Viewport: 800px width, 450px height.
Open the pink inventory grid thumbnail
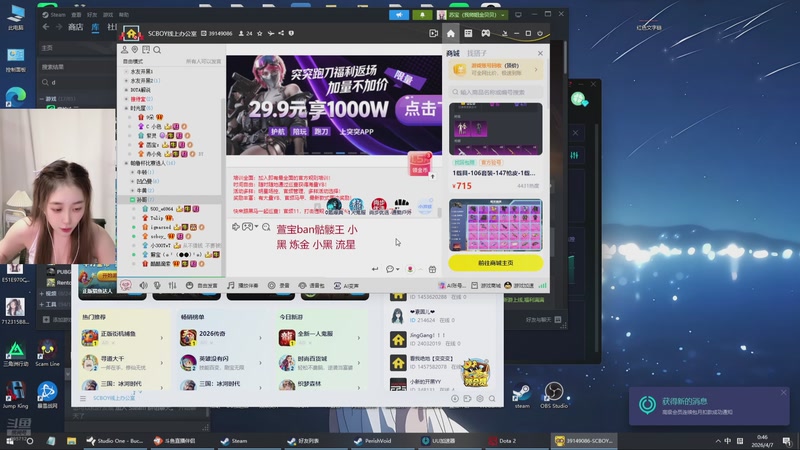click(496, 225)
